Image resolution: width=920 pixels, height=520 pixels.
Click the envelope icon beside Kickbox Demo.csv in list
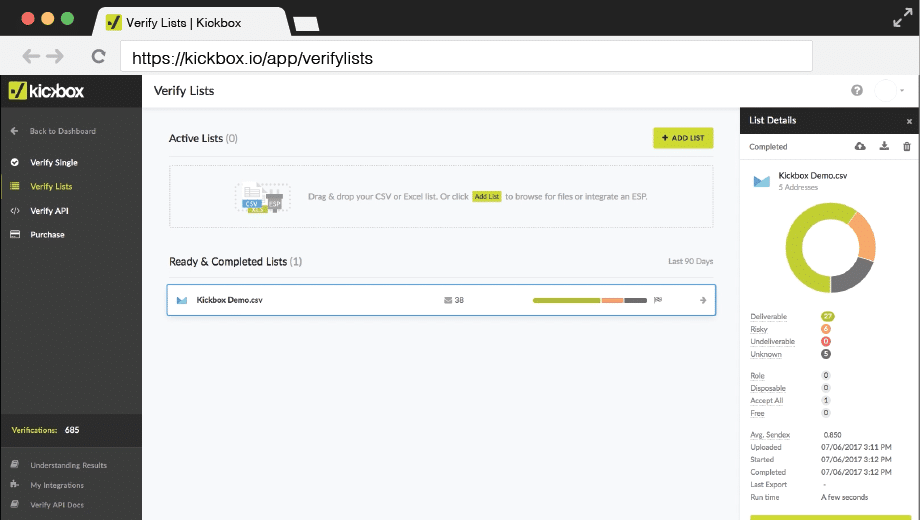182,300
